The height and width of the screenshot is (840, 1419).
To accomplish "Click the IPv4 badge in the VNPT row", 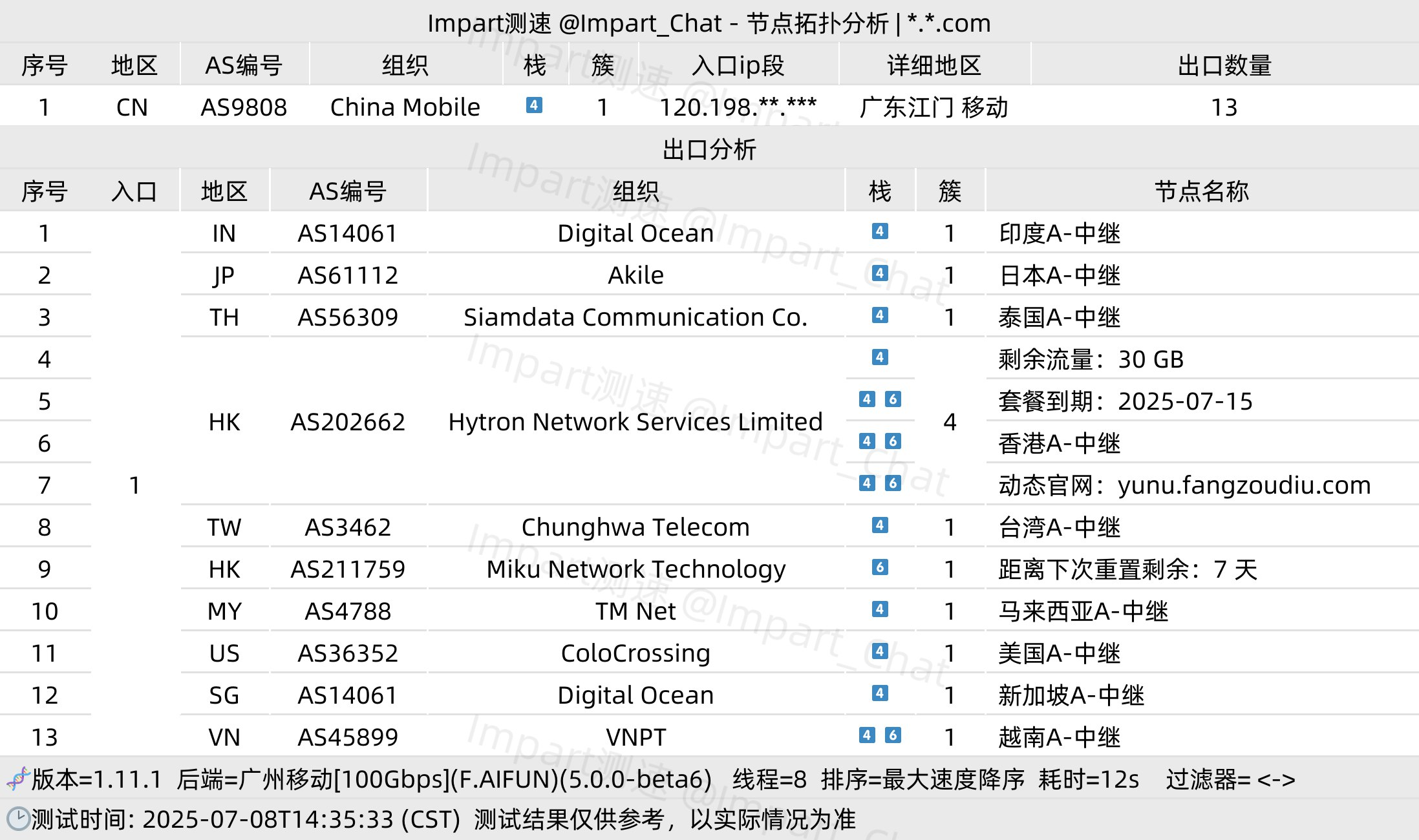I will pos(867,735).
